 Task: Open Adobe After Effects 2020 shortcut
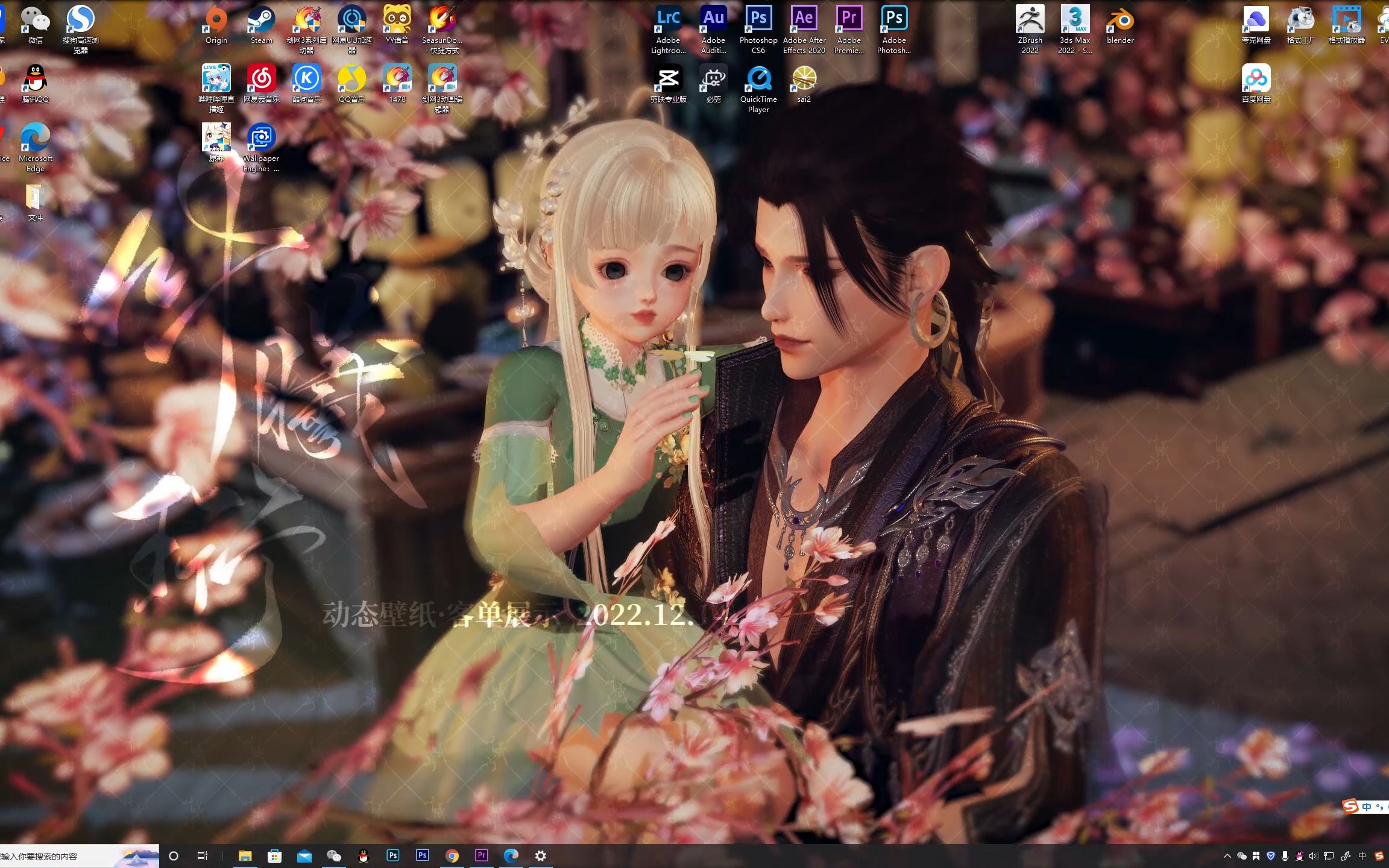804,30
